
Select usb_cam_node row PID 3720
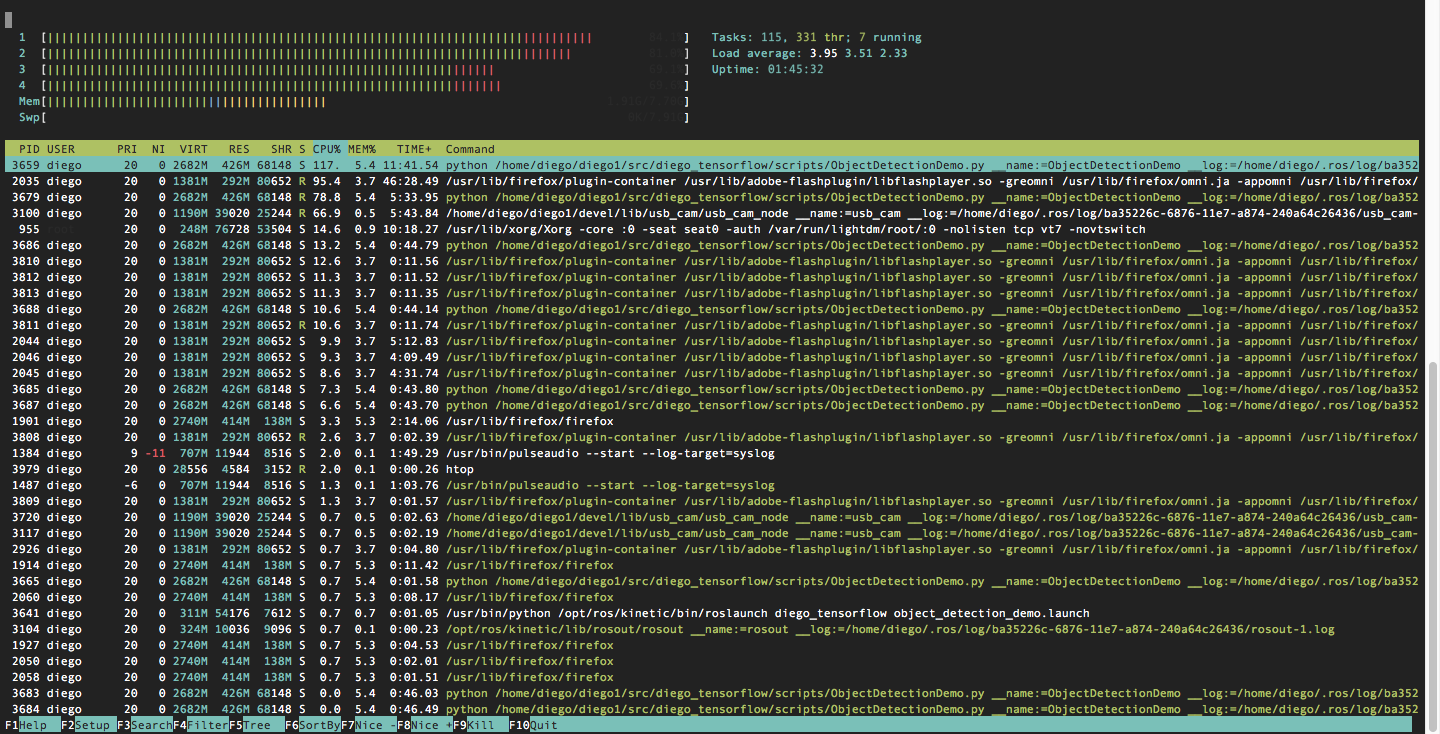[711, 517]
